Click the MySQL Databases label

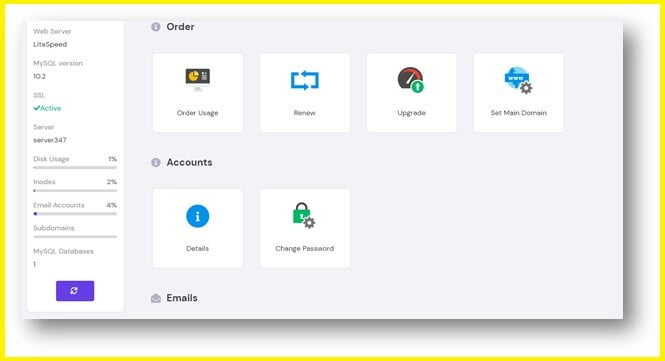[63, 251]
